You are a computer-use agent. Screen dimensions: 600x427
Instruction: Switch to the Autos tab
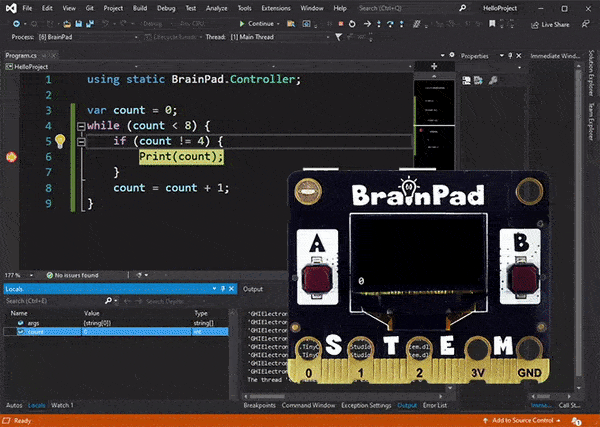[x=14, y=405]
